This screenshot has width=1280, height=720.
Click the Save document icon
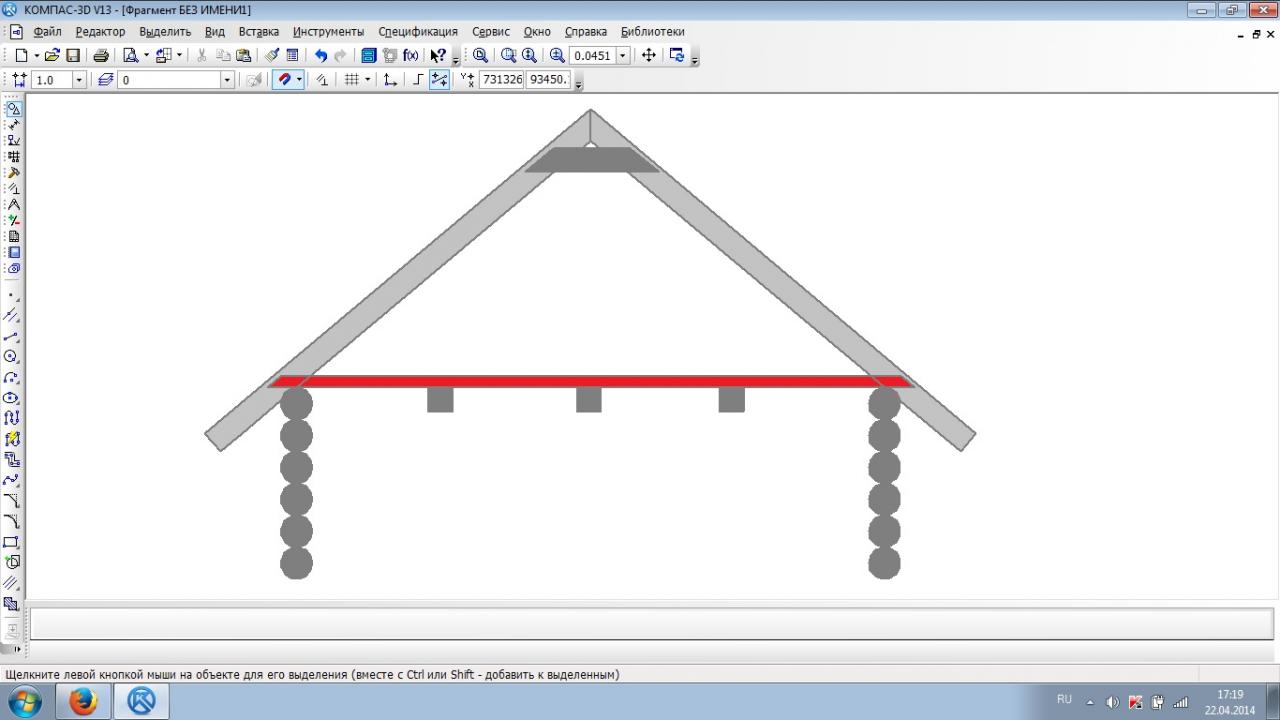pyautogui.click(x=73, y=56)
